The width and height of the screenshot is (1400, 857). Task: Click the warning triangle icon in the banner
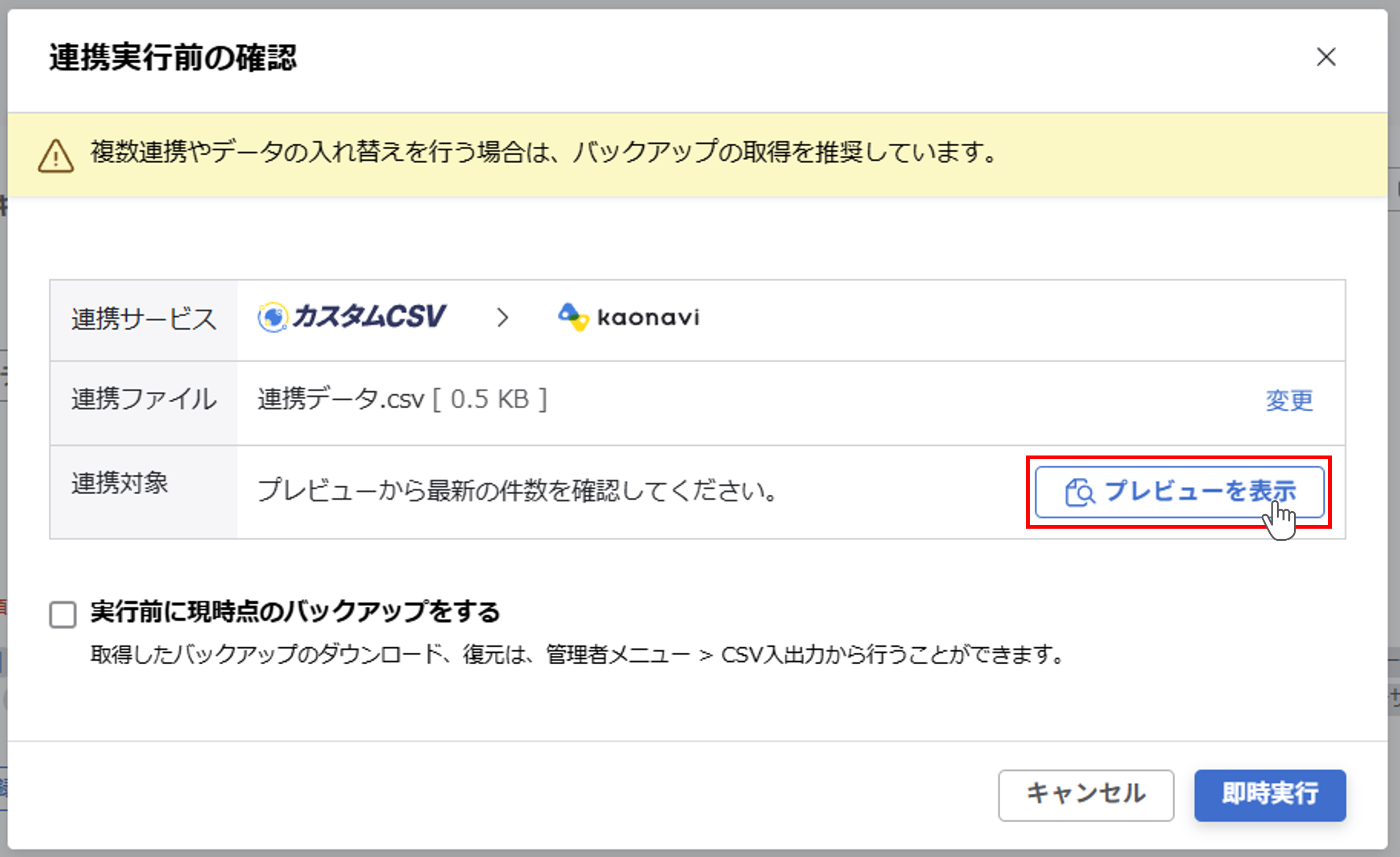[x=56, y=156]
